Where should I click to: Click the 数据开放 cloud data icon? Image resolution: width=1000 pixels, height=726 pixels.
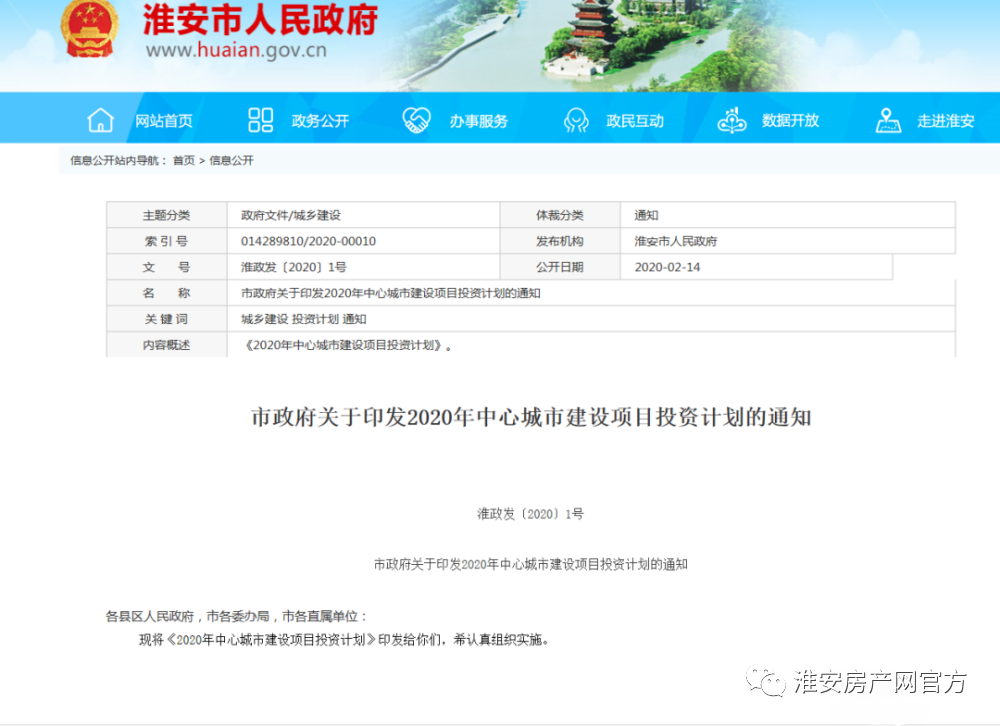(x=732, y=120)
